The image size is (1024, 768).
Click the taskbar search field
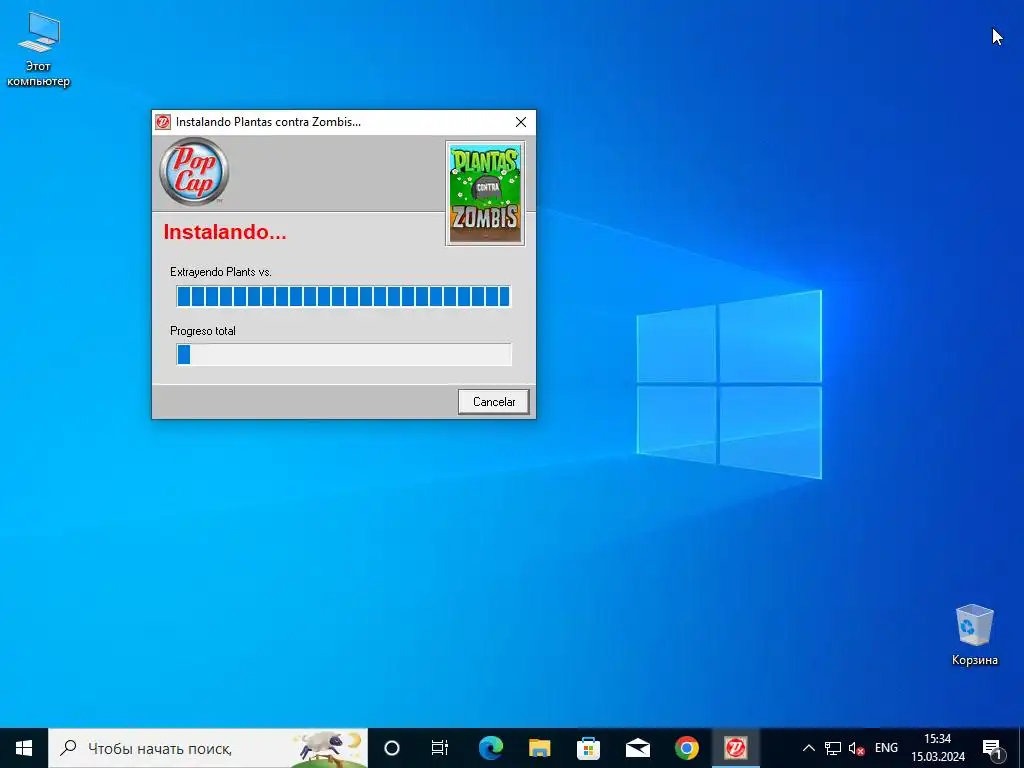point(208,748)
